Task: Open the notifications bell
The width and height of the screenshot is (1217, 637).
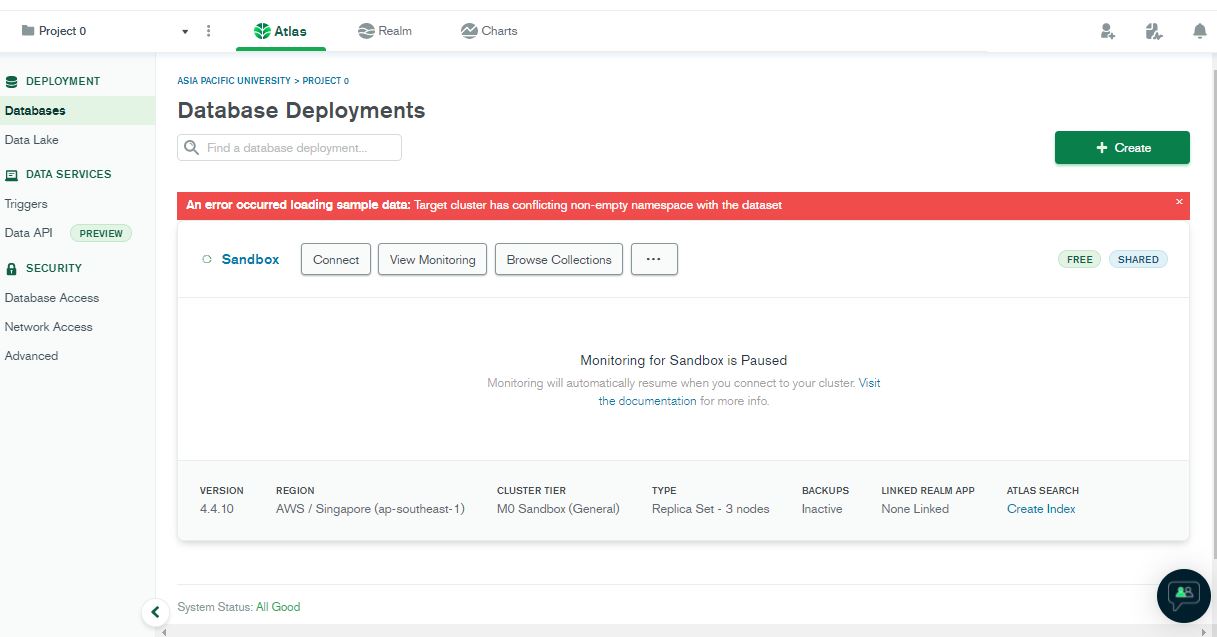Action: coord(1199,31)
